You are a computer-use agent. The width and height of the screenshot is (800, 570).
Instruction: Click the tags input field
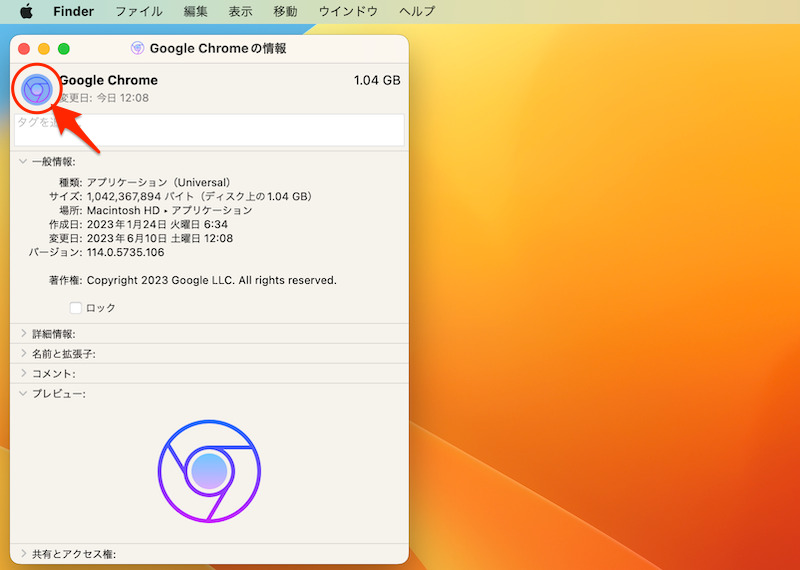(x=210, y=130)
